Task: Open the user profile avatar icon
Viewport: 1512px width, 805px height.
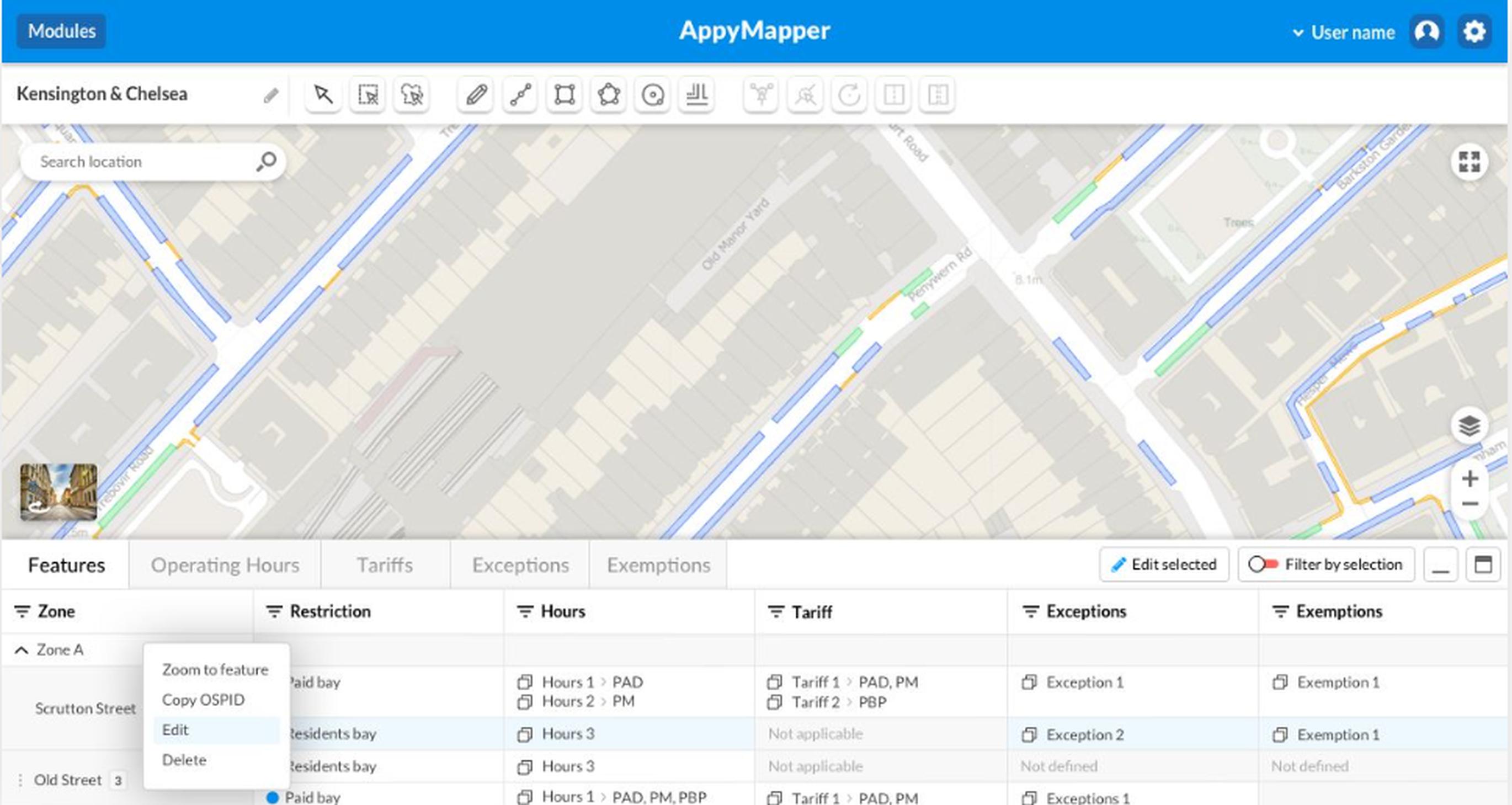Action: [x=1427, y=31]
